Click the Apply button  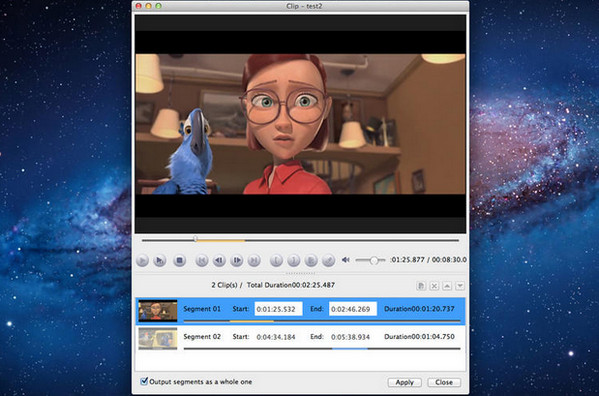pos(405,382)
